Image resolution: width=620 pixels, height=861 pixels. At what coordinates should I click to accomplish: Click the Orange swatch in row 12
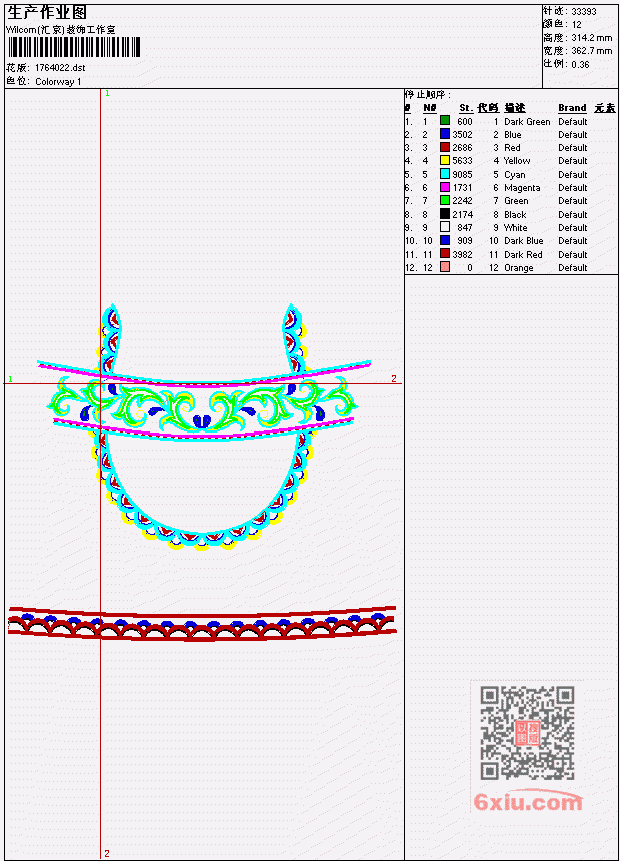coord(445,267)
